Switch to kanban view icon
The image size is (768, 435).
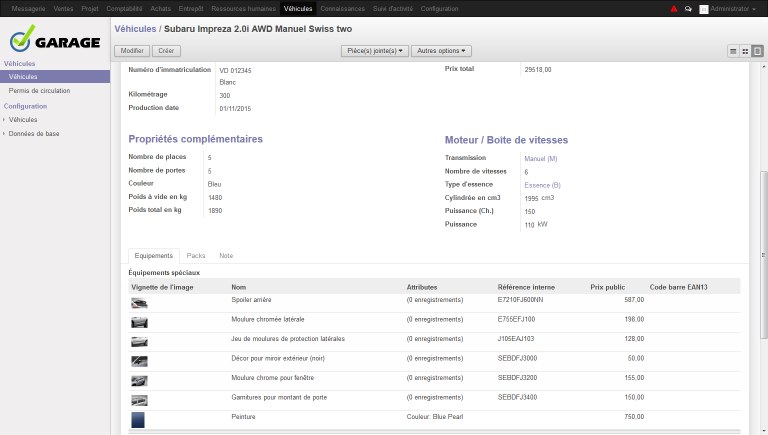[746, 50]
